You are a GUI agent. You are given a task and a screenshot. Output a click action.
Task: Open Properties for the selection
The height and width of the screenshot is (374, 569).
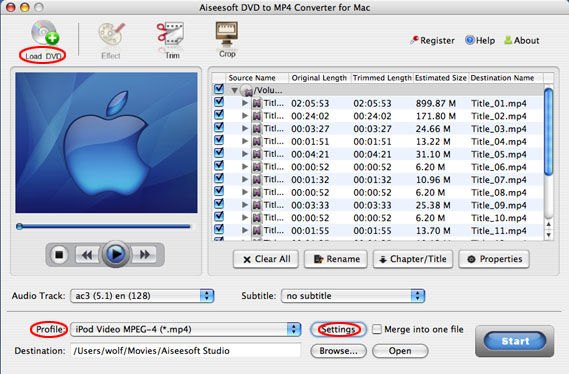click(x=494, y=259)
